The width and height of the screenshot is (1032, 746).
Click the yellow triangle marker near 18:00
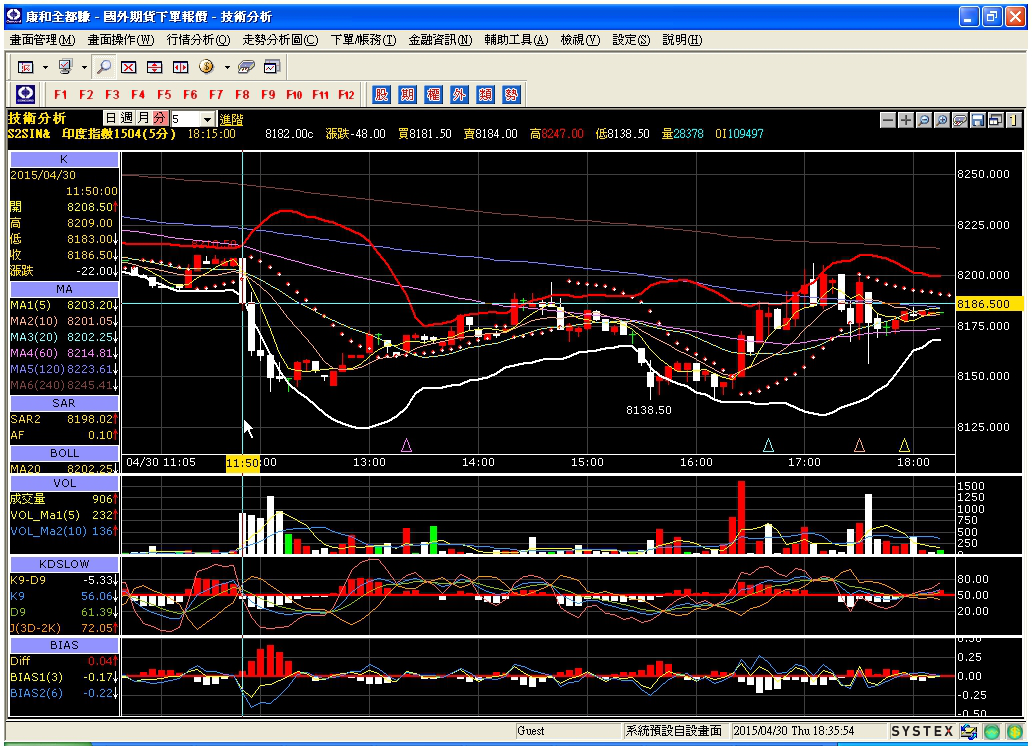coord(904,446)
